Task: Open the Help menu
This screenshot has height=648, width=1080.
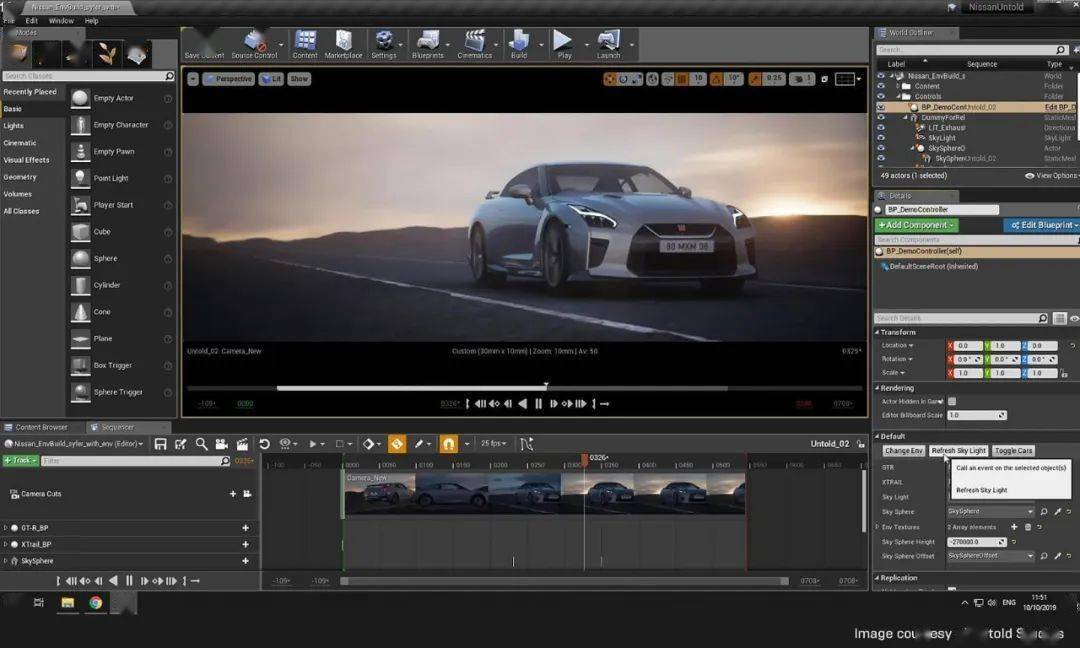Action: tap(92, 21)
